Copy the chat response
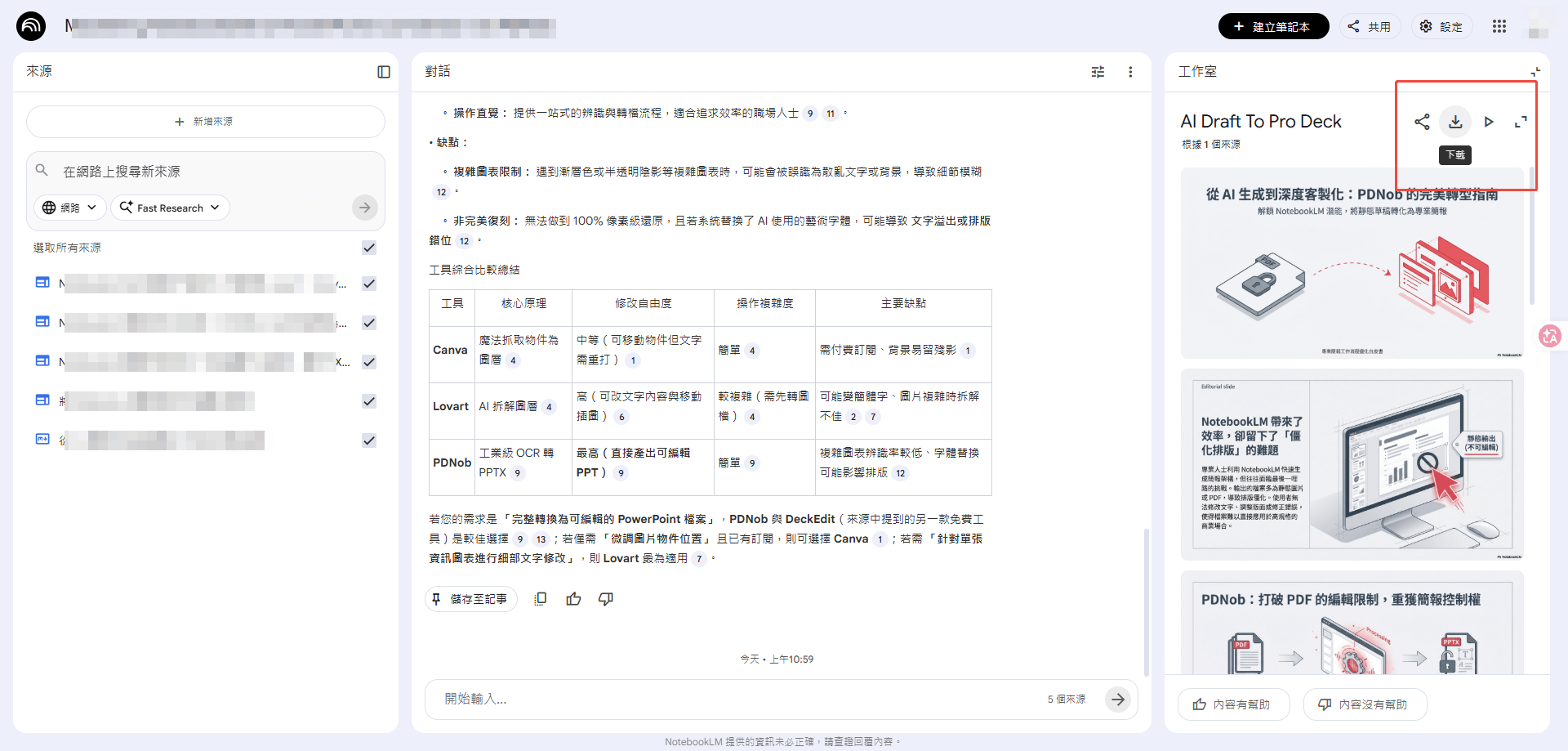The image size is (1568, 751). 540,599
